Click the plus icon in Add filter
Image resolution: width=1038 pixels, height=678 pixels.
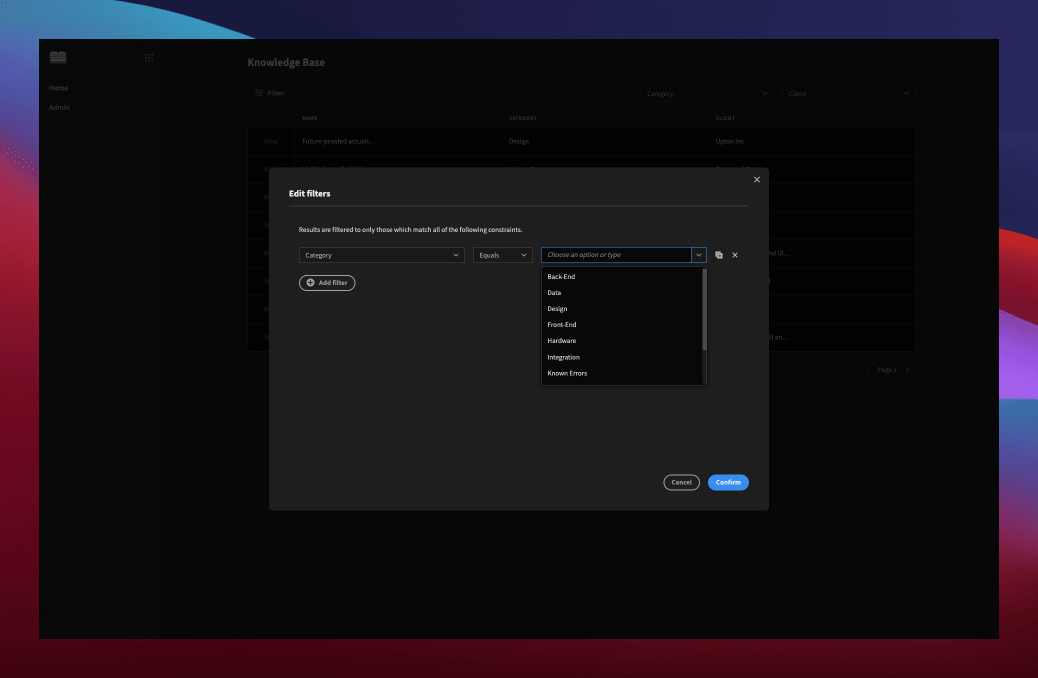coord(310,283)
